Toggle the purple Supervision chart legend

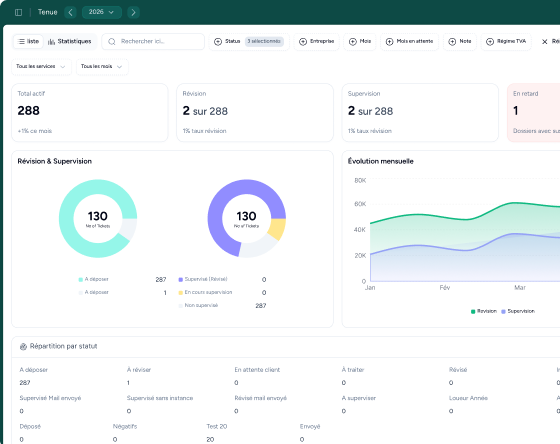click(x=518, y=311)
